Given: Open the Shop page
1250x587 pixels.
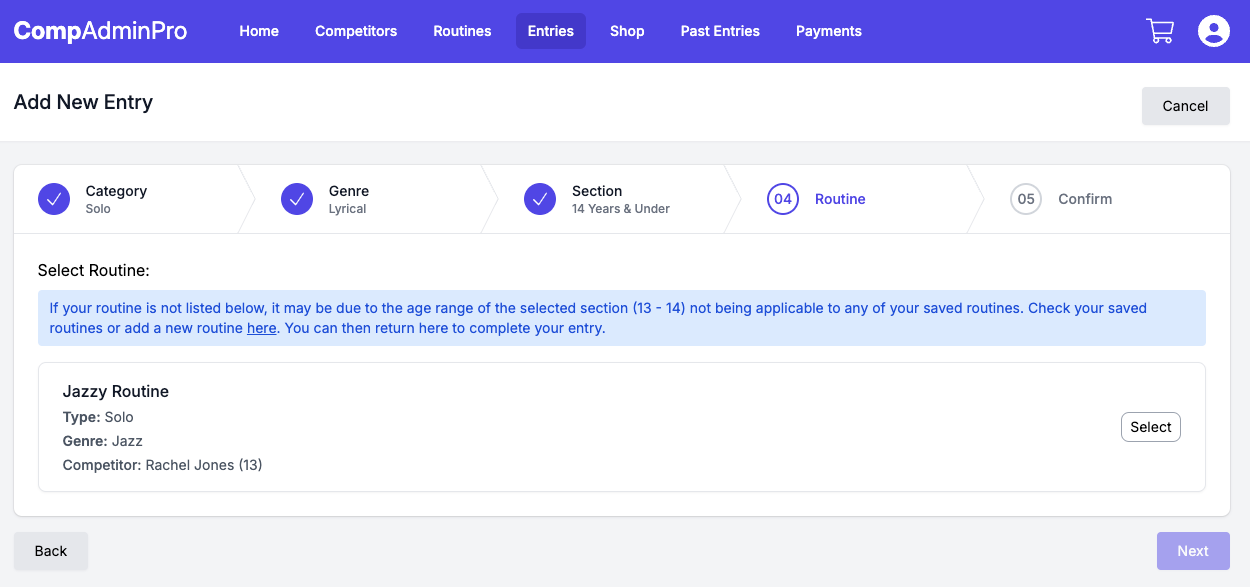Looking at the screenshot, I should coord(627,31).
